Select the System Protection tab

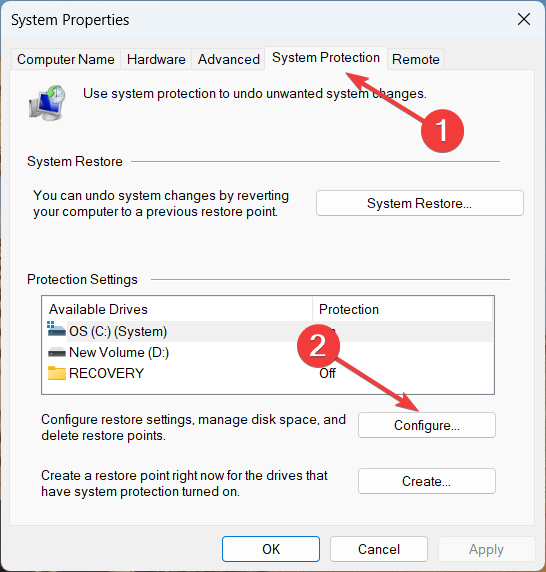pos(326,58)
